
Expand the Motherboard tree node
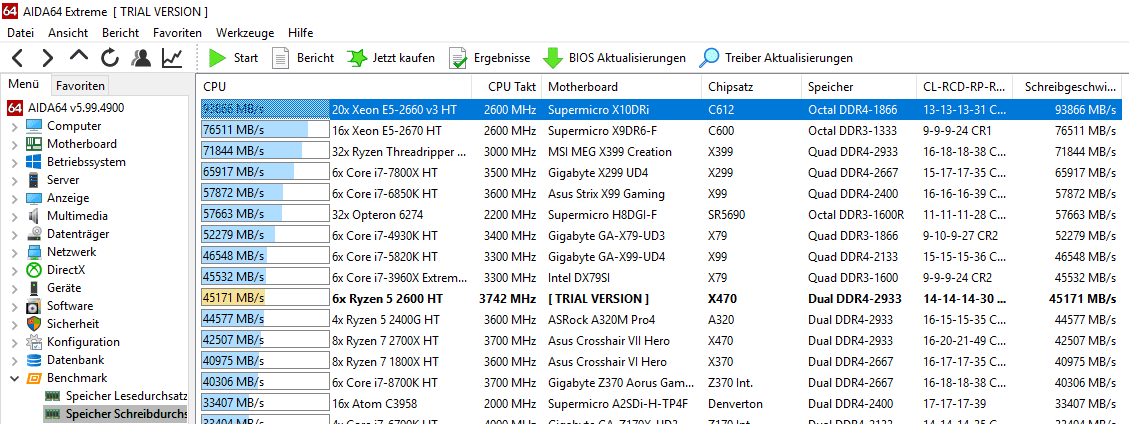pyautogui.click(x=14, y=144)
